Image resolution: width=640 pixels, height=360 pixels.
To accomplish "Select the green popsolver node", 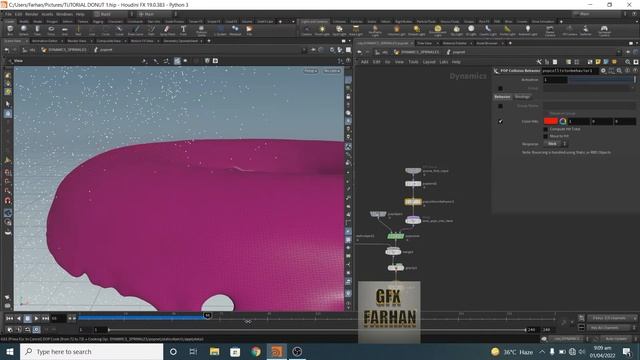I will 396,236.
